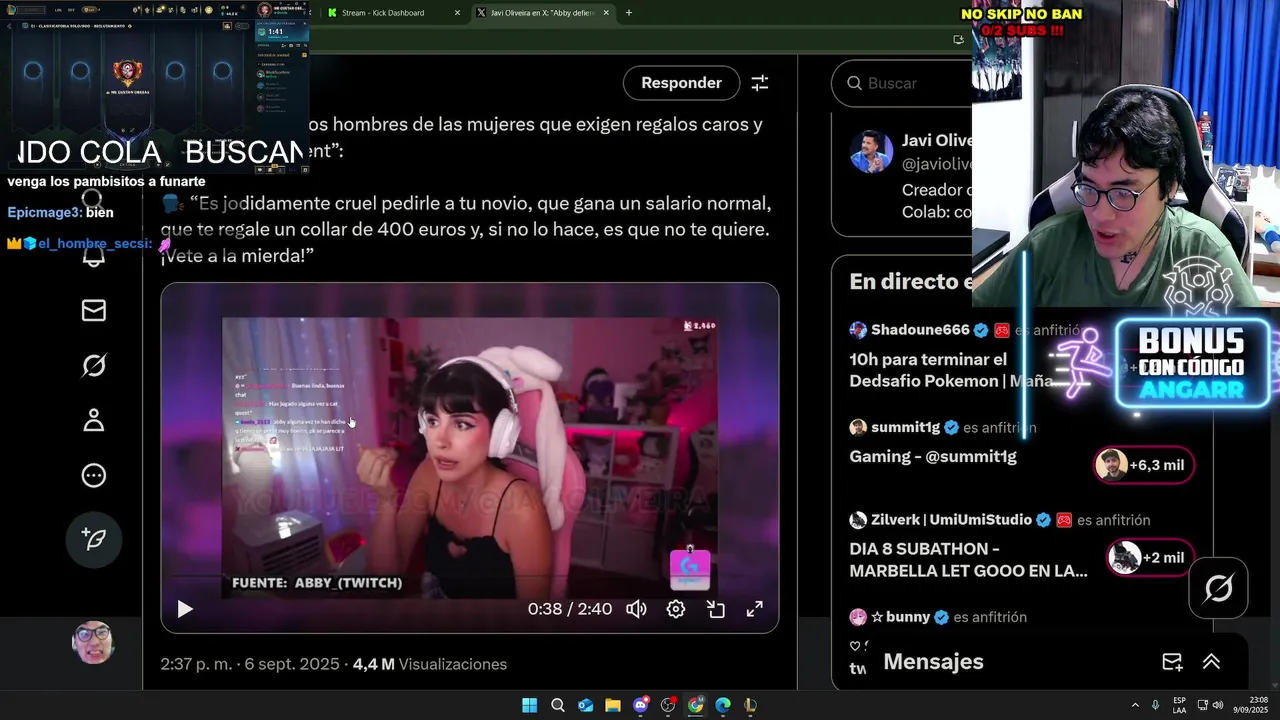Click the Responder button

(x=681, y=83)
